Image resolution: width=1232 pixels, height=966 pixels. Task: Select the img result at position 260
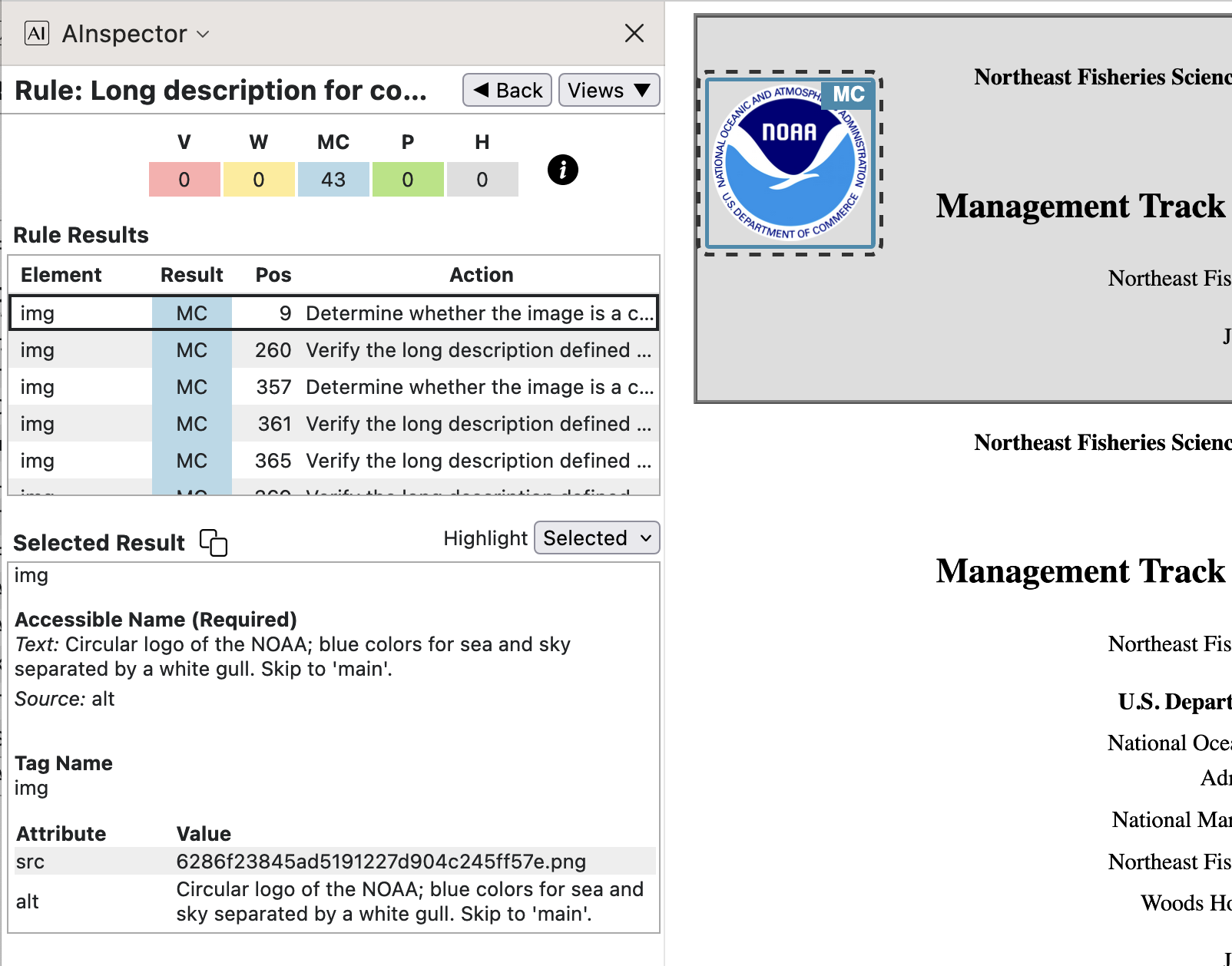point(333,350)
